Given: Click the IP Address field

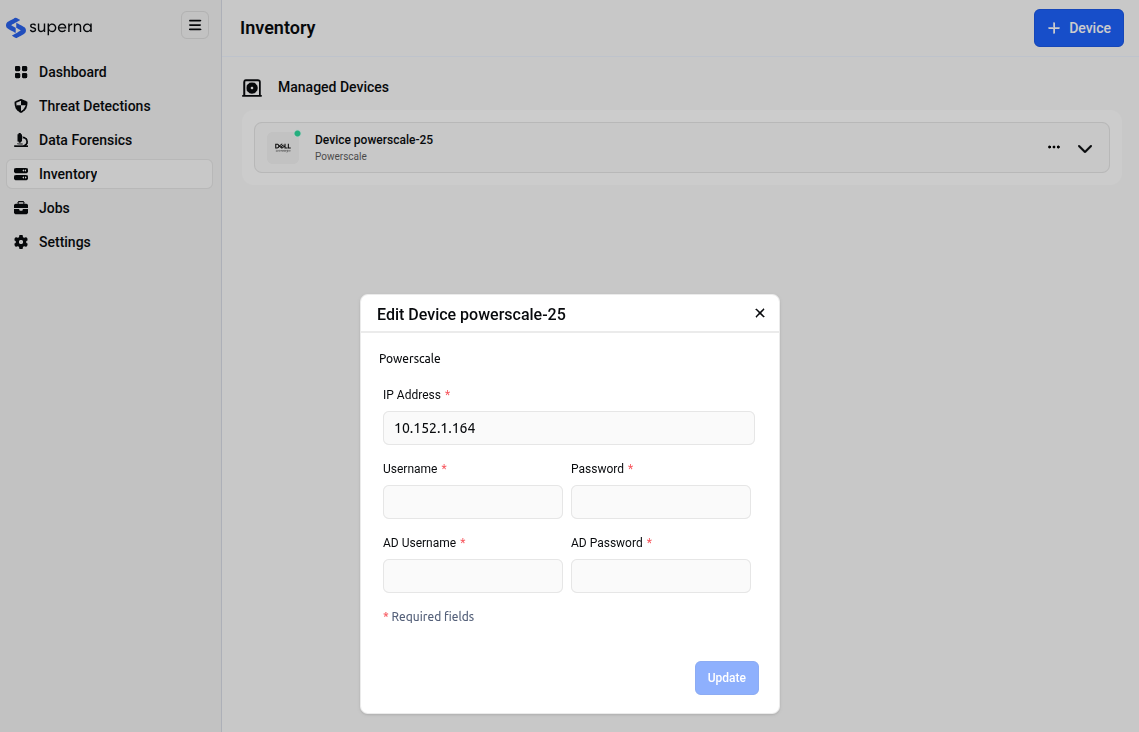Looking at the screenshot, I should coord(568,428).
